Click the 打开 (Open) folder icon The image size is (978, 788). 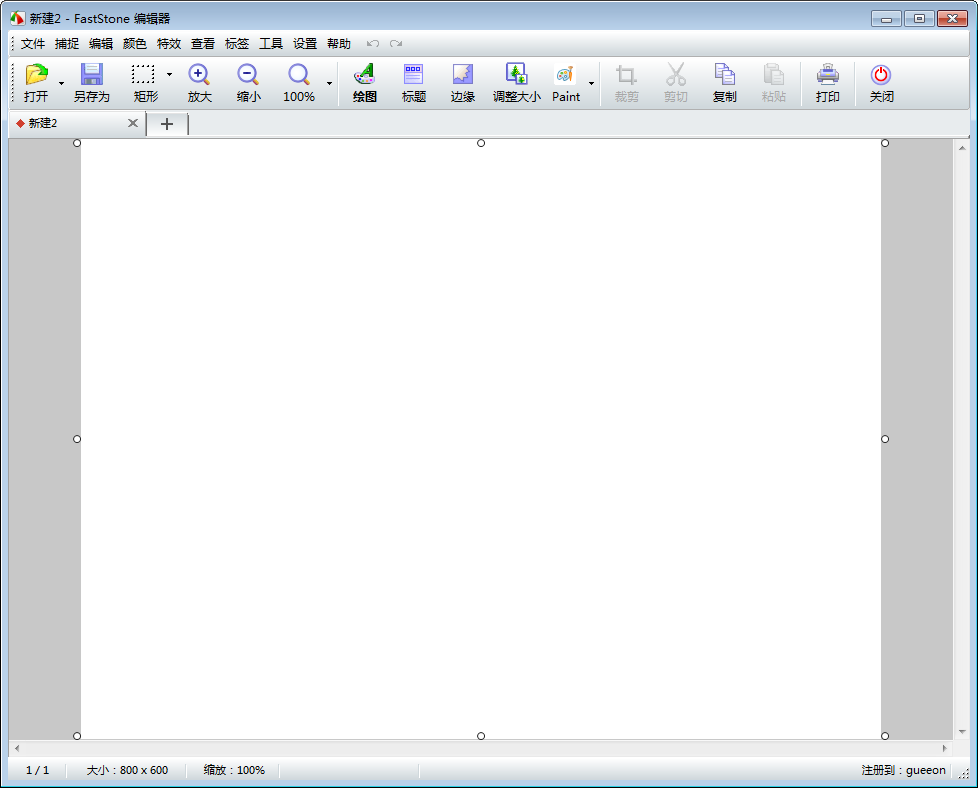pos(36,75)
